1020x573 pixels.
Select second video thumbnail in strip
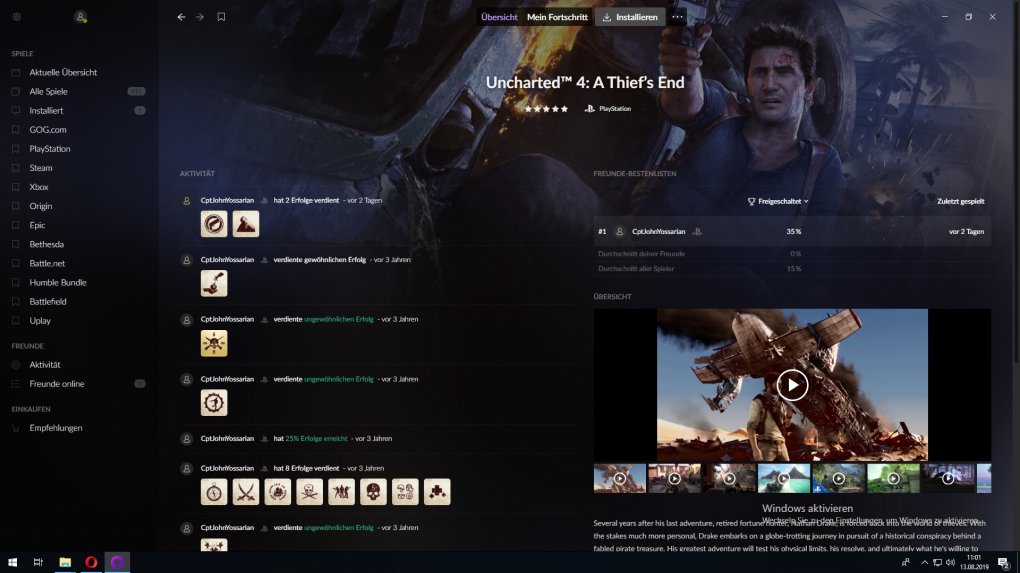pos(675,479)
